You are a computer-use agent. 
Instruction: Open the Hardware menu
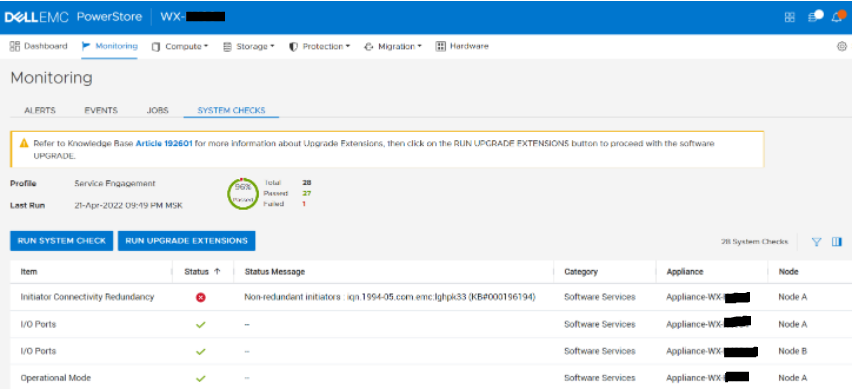point(462,47)
